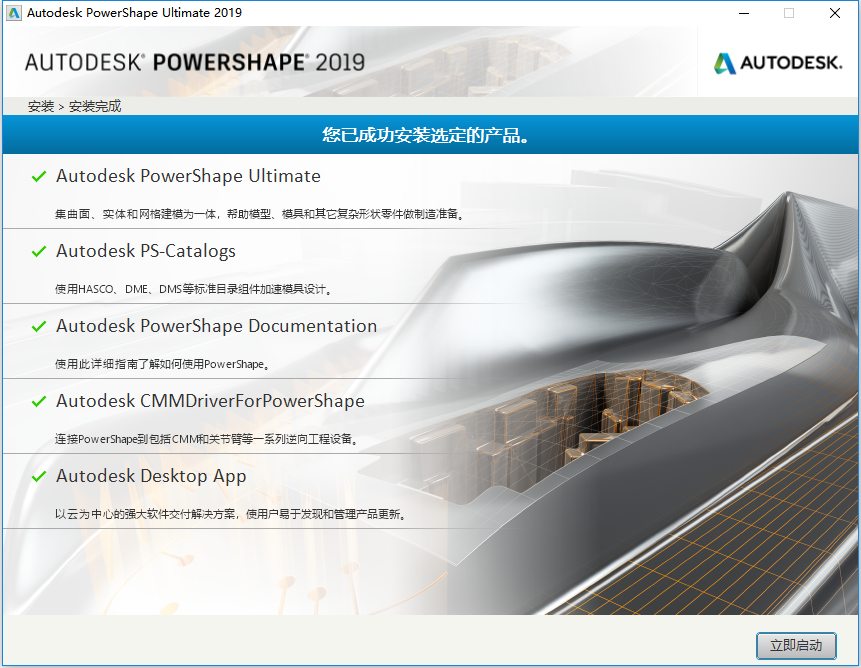Click the installer icon in the title bar
861x668 pixels.
tap(14, 13)
